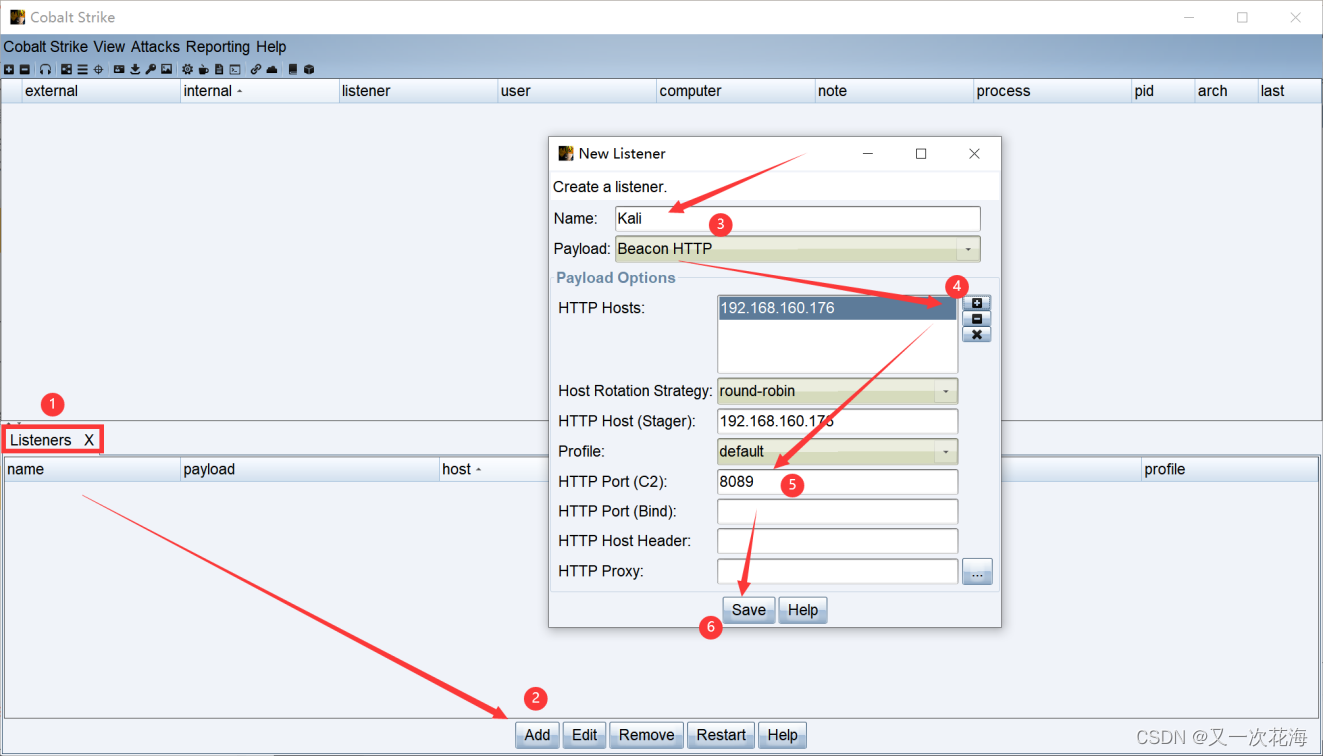Sort sessions by computer column header

click(735, 91)
